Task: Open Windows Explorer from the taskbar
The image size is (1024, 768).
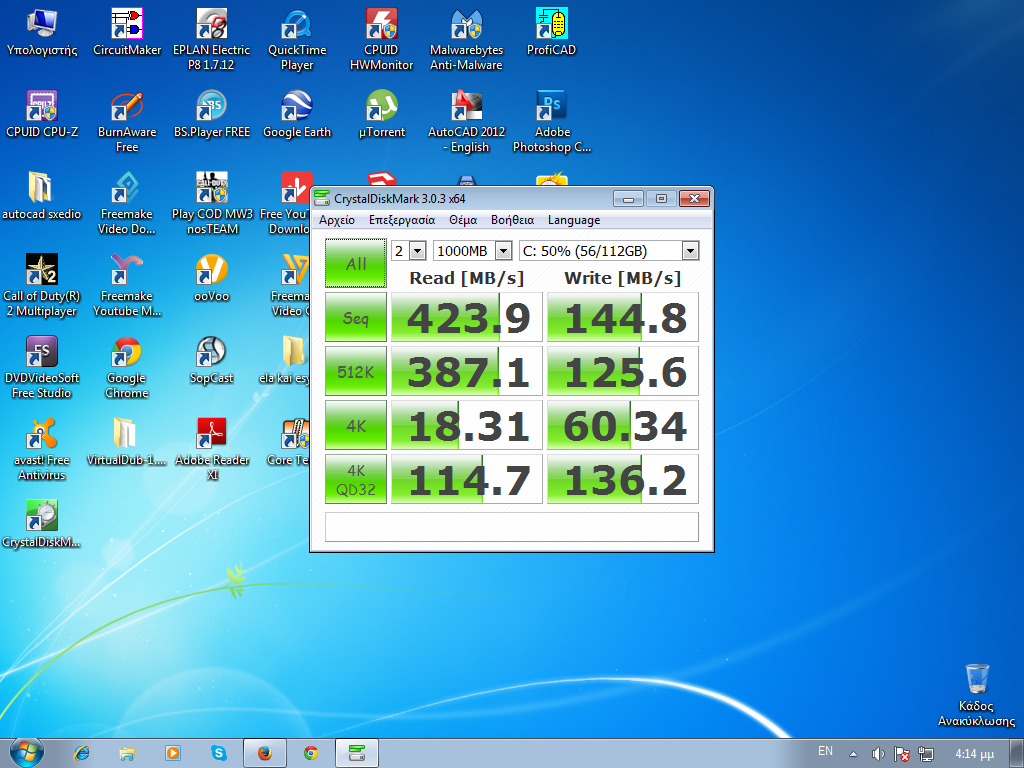Action: (127, 753)
